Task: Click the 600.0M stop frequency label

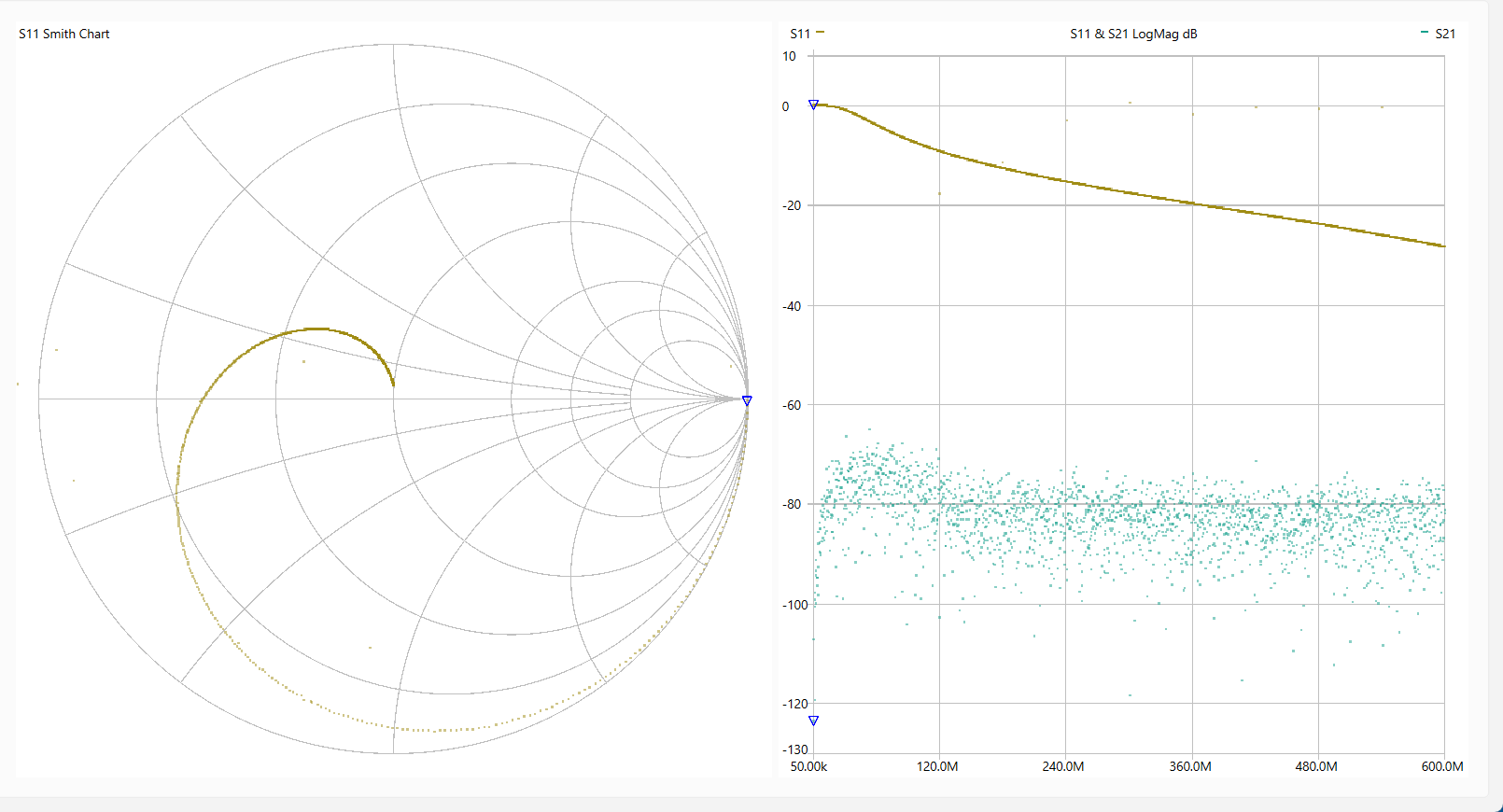Action: (1442, 766)
